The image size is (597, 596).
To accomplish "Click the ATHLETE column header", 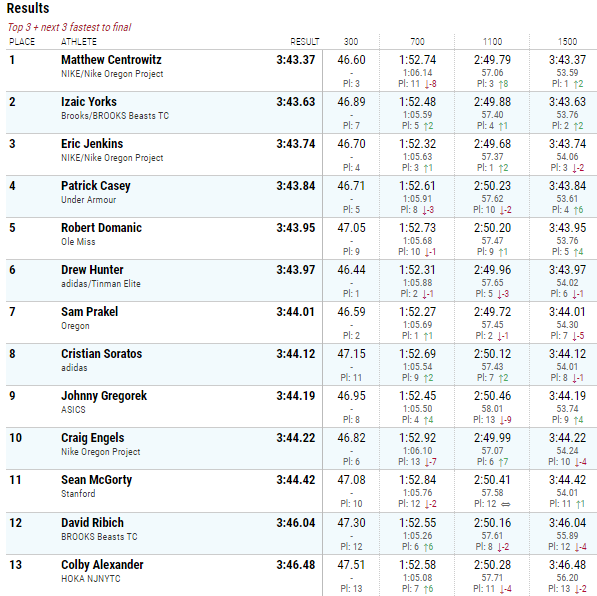I will point(79,42).
